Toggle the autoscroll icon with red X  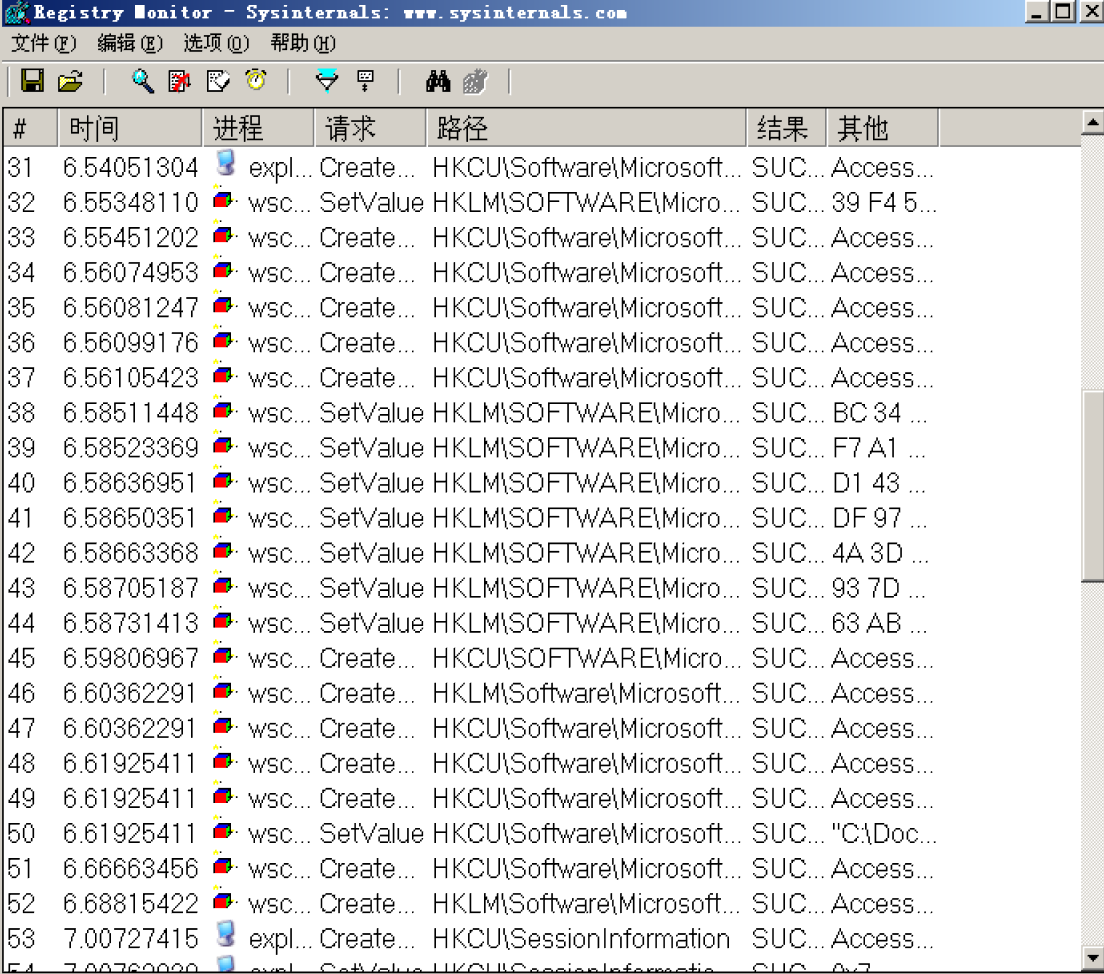[180, 81]
